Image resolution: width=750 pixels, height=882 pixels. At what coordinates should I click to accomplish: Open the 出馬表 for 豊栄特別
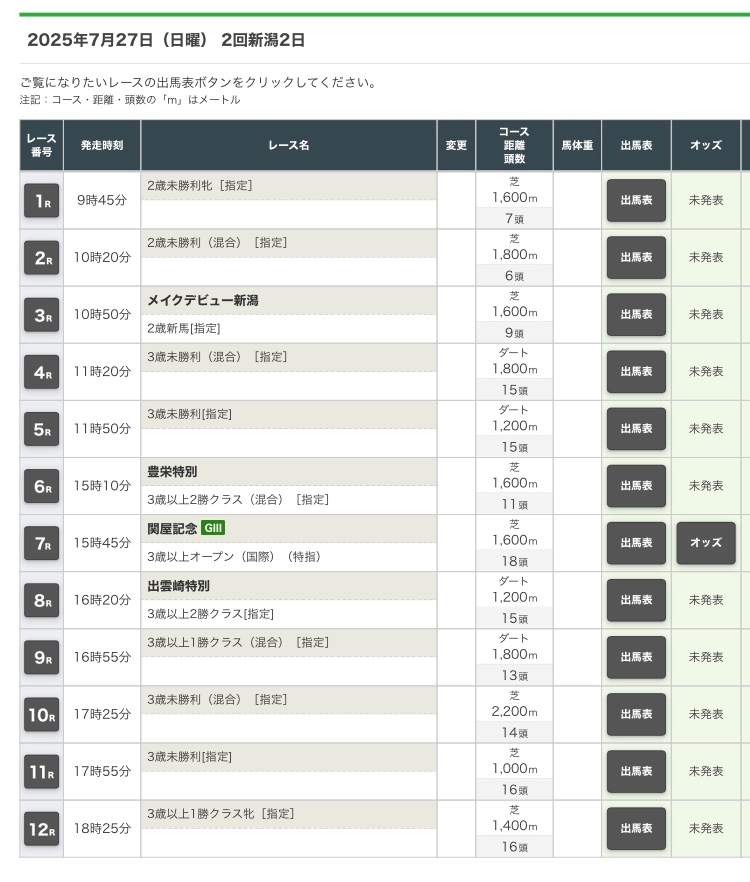(x=636, y=485)
